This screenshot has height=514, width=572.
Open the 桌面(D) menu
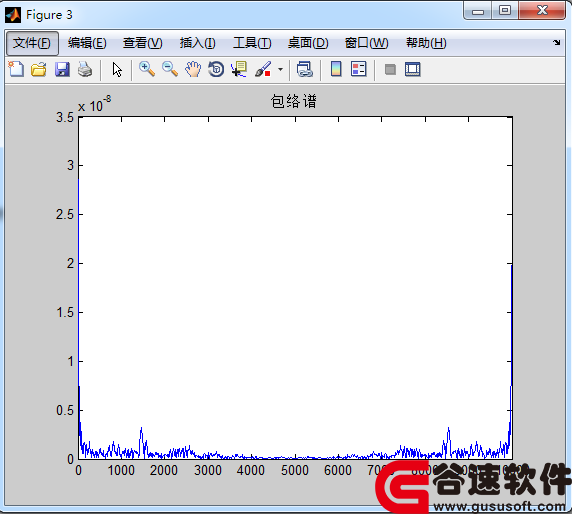(308, 43)
